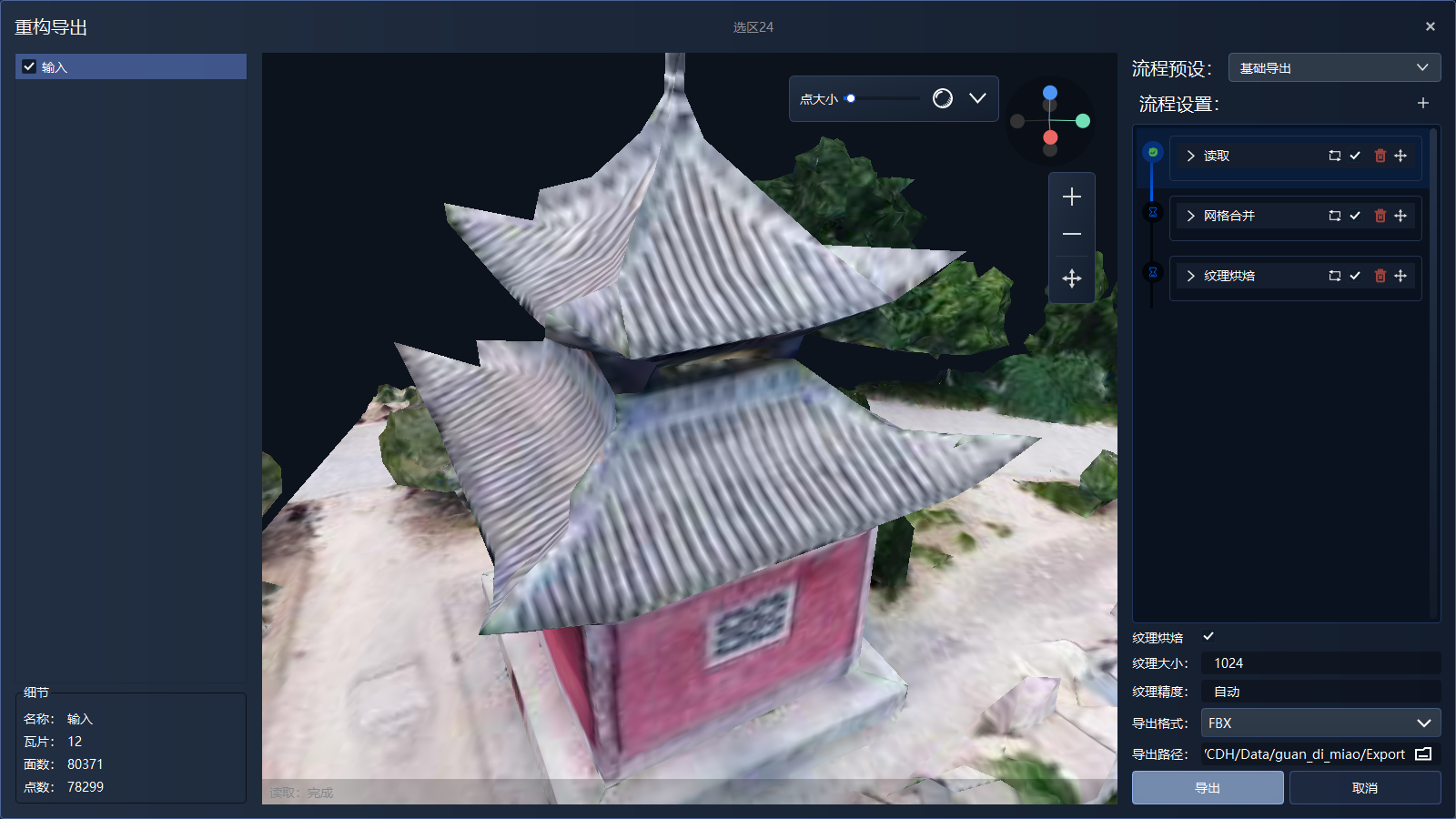Click the 取消 cancel button
This screenshot has width=1456, height=819.
pos(1364,788)
